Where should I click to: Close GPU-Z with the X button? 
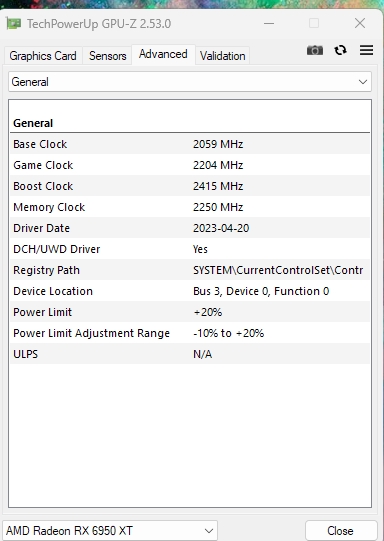coord(360,23)
